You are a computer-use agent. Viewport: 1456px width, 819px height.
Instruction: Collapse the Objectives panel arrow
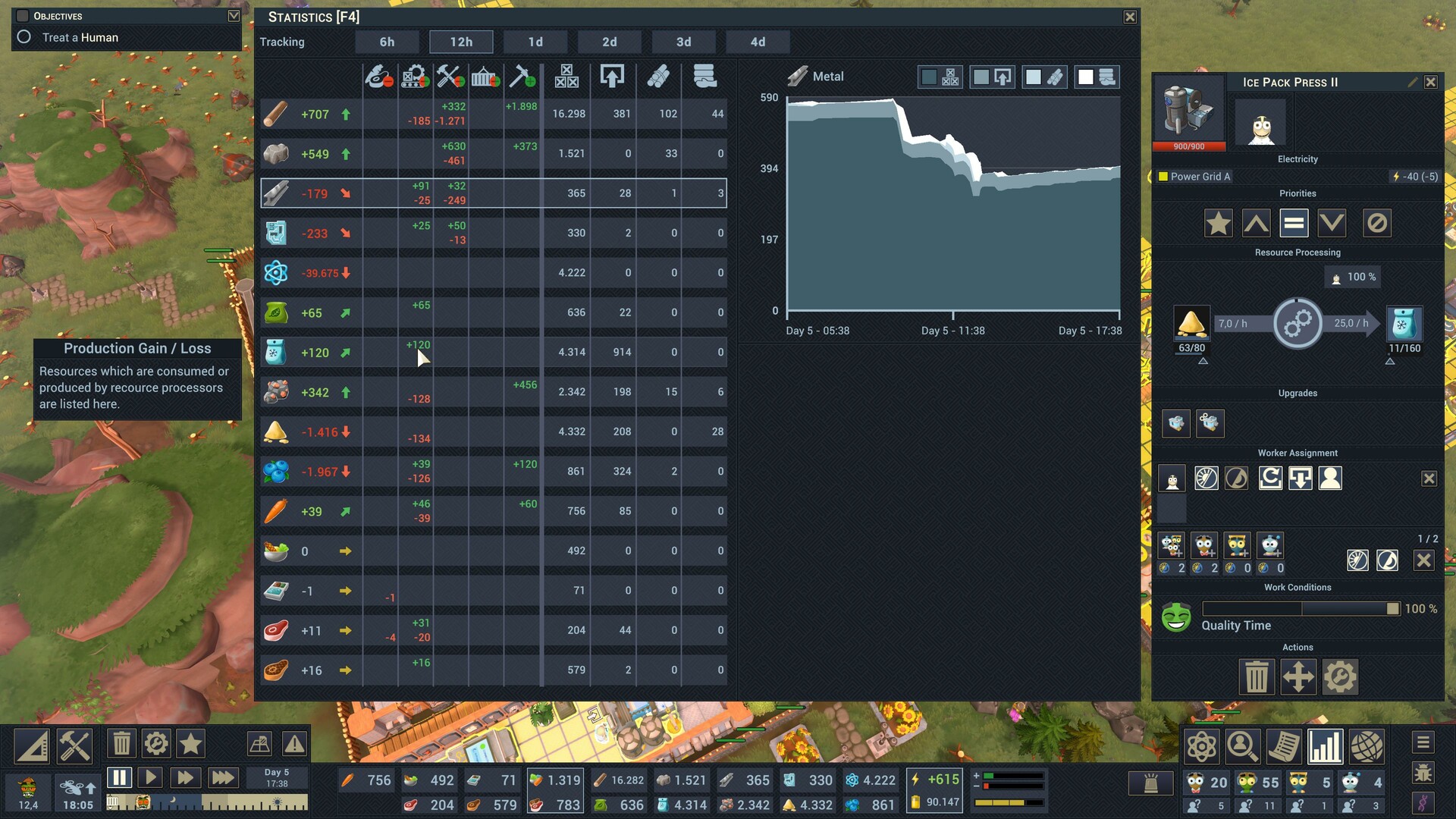tap(234, 16)
